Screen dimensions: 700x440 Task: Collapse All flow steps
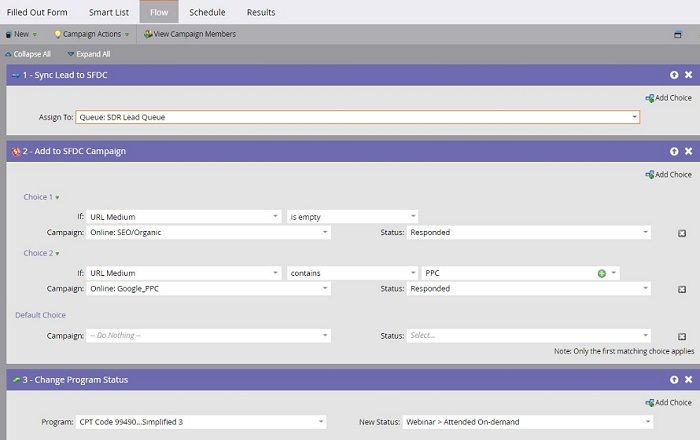(28, 54)
